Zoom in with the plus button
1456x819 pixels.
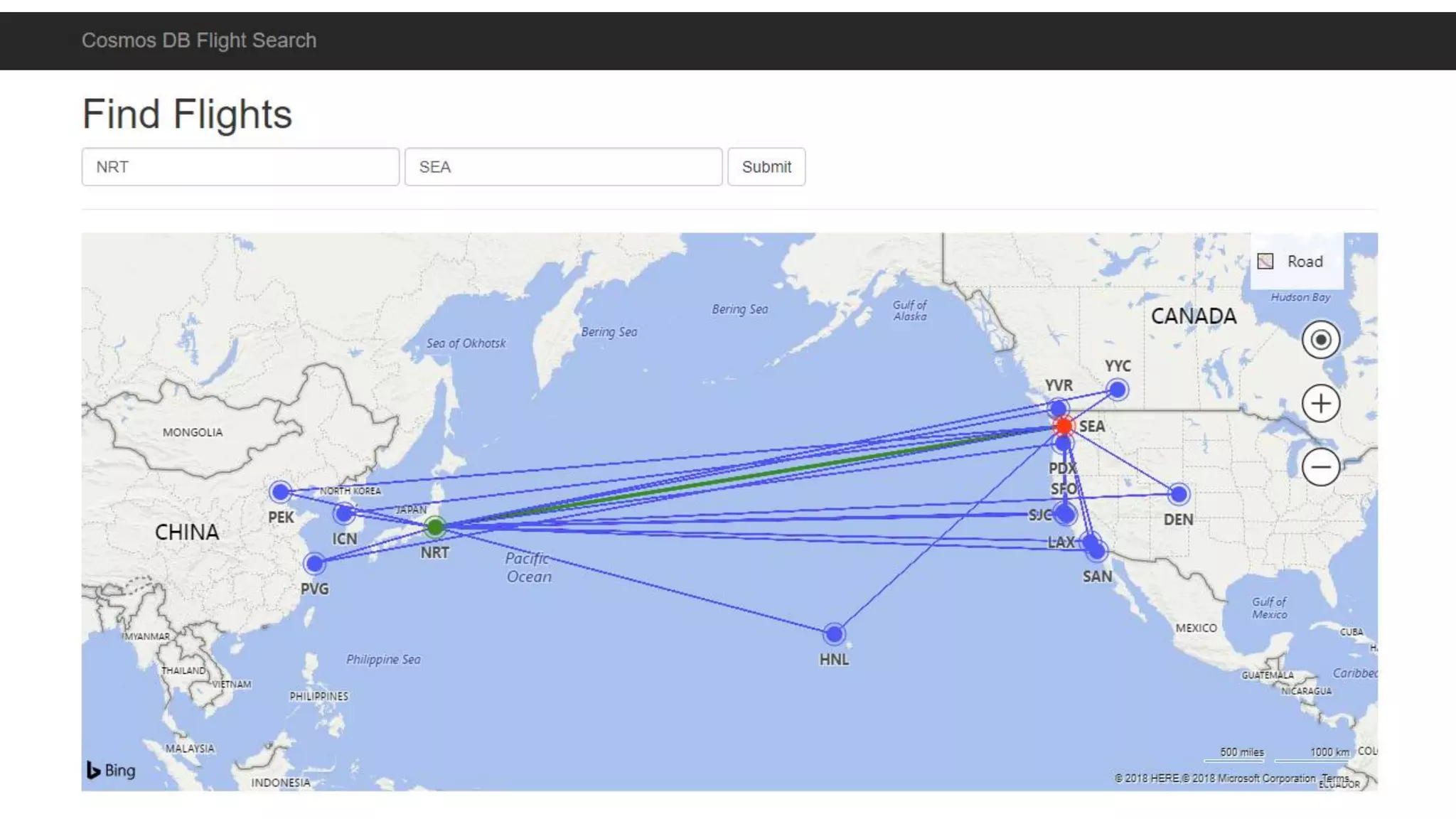(1320, 404)
